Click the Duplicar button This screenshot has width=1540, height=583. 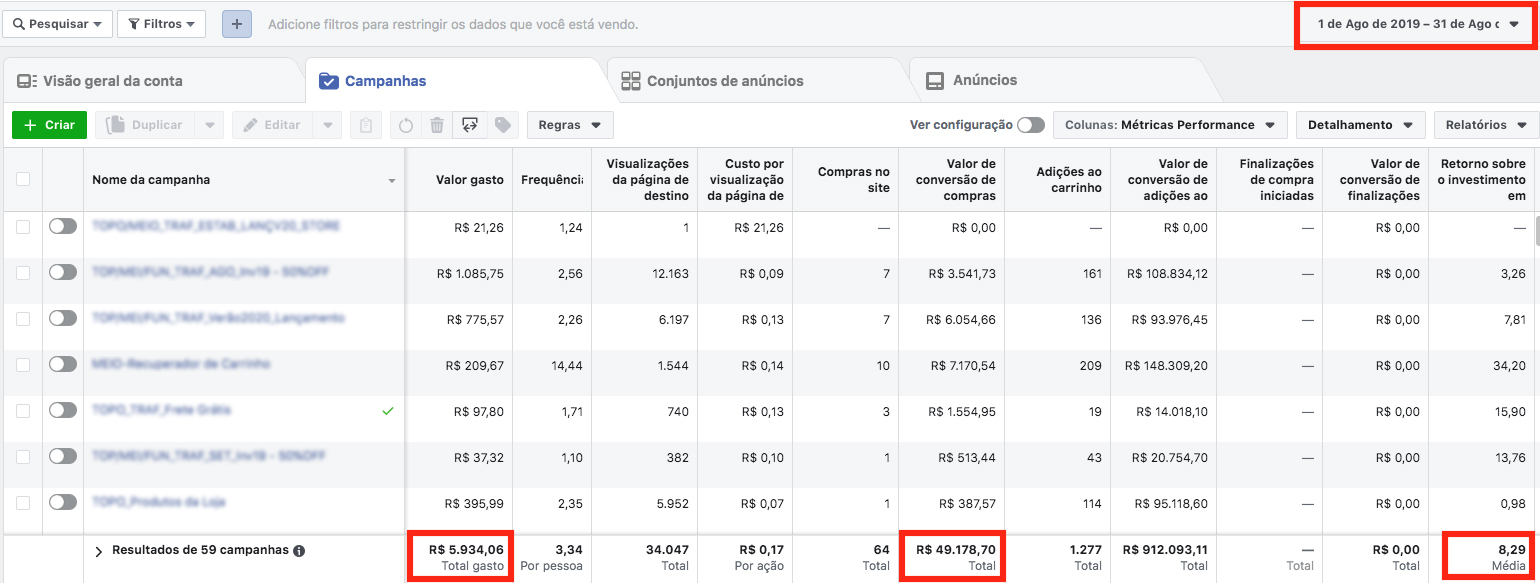(146, 125)
